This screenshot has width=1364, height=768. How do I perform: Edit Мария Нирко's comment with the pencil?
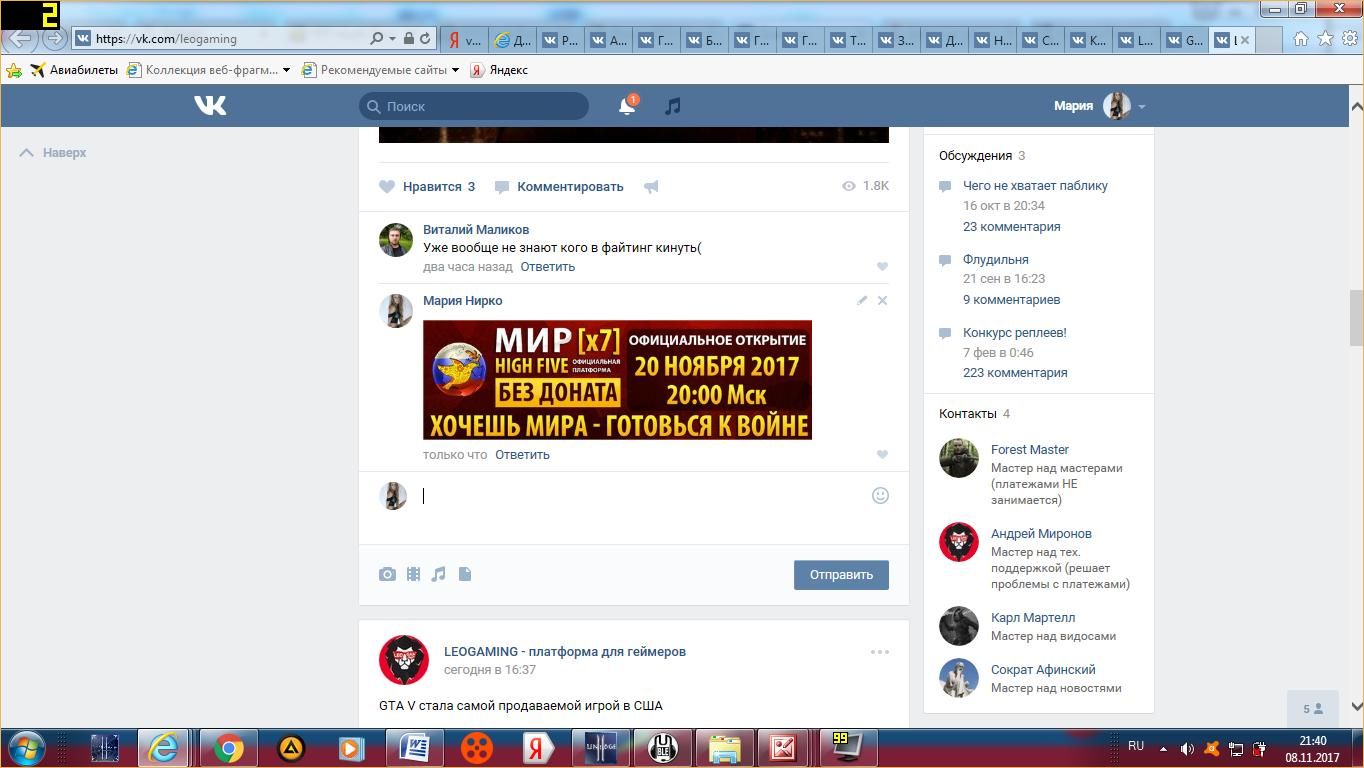click(862, 300)
